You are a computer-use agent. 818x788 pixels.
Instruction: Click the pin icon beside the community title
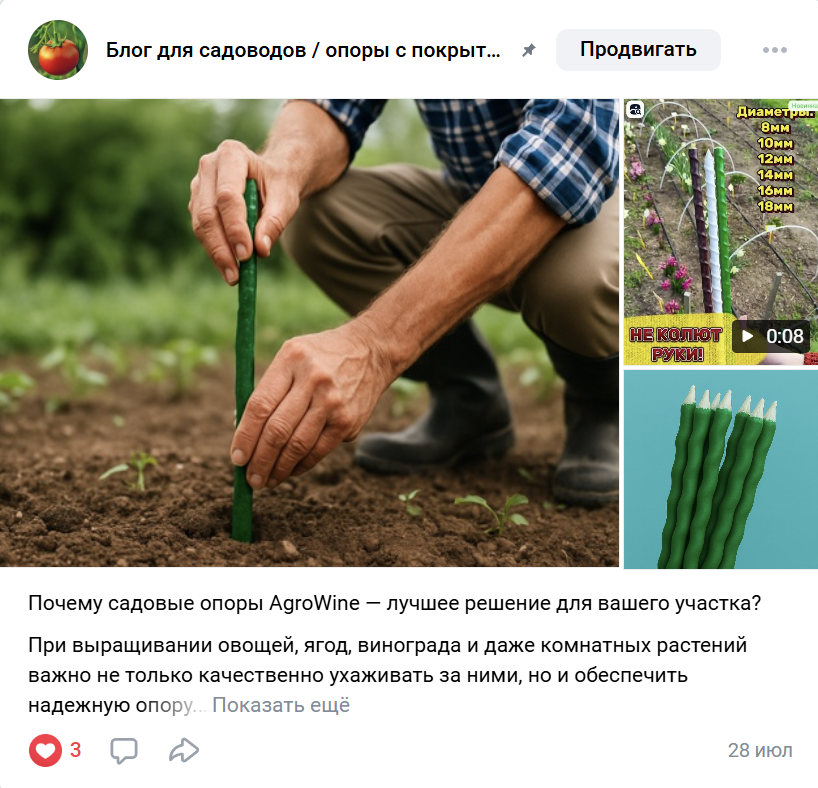click(529, 50)
